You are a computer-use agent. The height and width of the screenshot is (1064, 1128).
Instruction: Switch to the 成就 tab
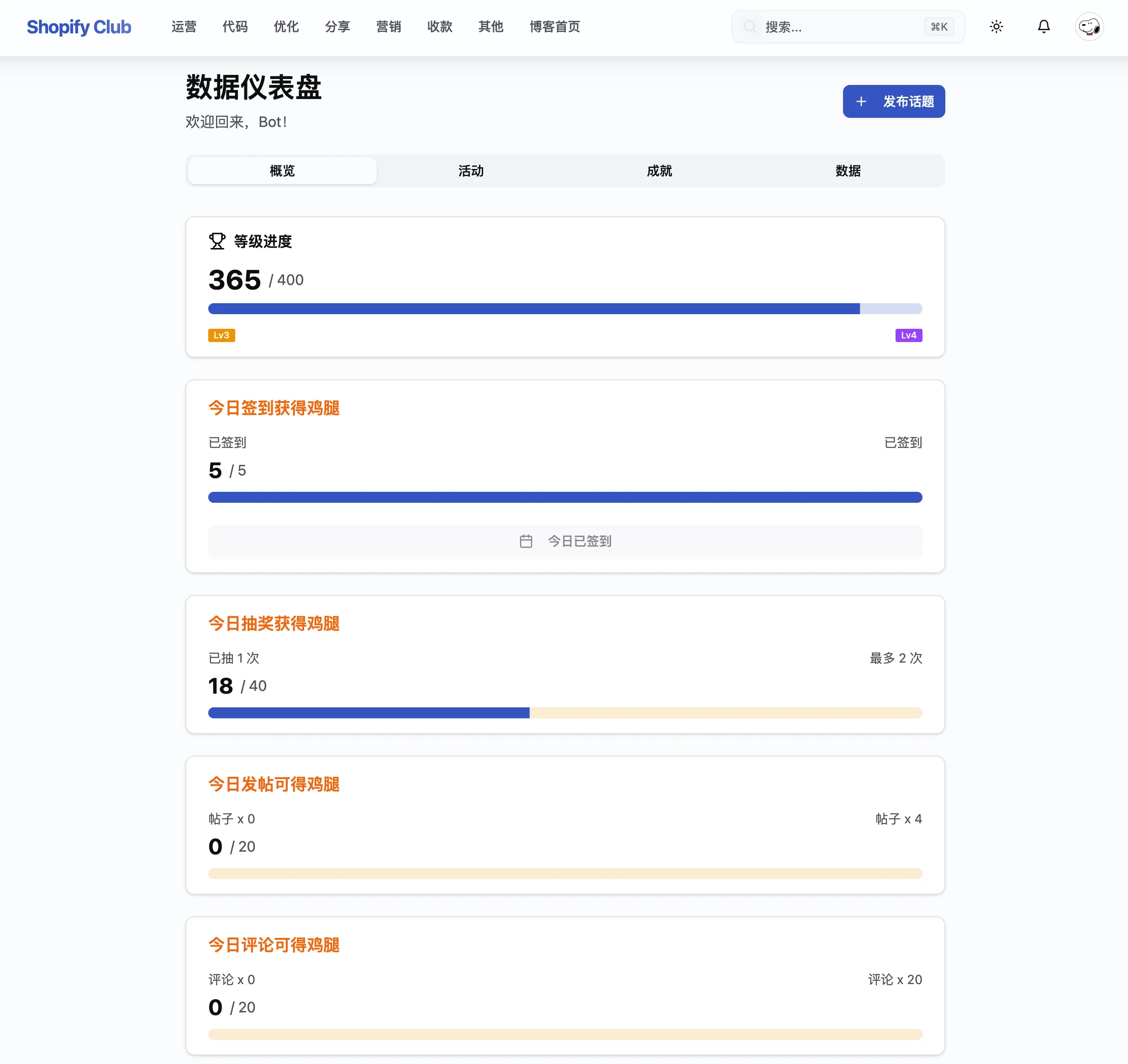click(x=659, y=170)
